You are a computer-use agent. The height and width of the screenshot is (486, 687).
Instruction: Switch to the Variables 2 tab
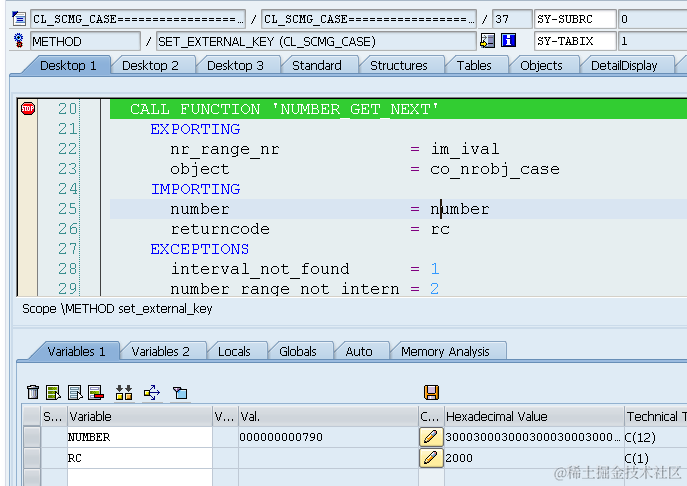point(160,351)
